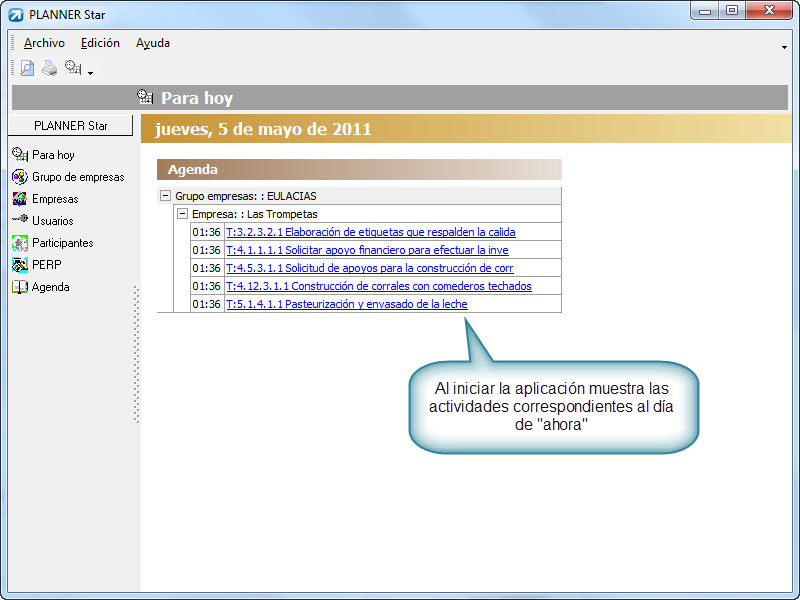800x600 pixels.
Task: Open dropdown arrow next to calendar toolbar icon
Action: (90, 72)
